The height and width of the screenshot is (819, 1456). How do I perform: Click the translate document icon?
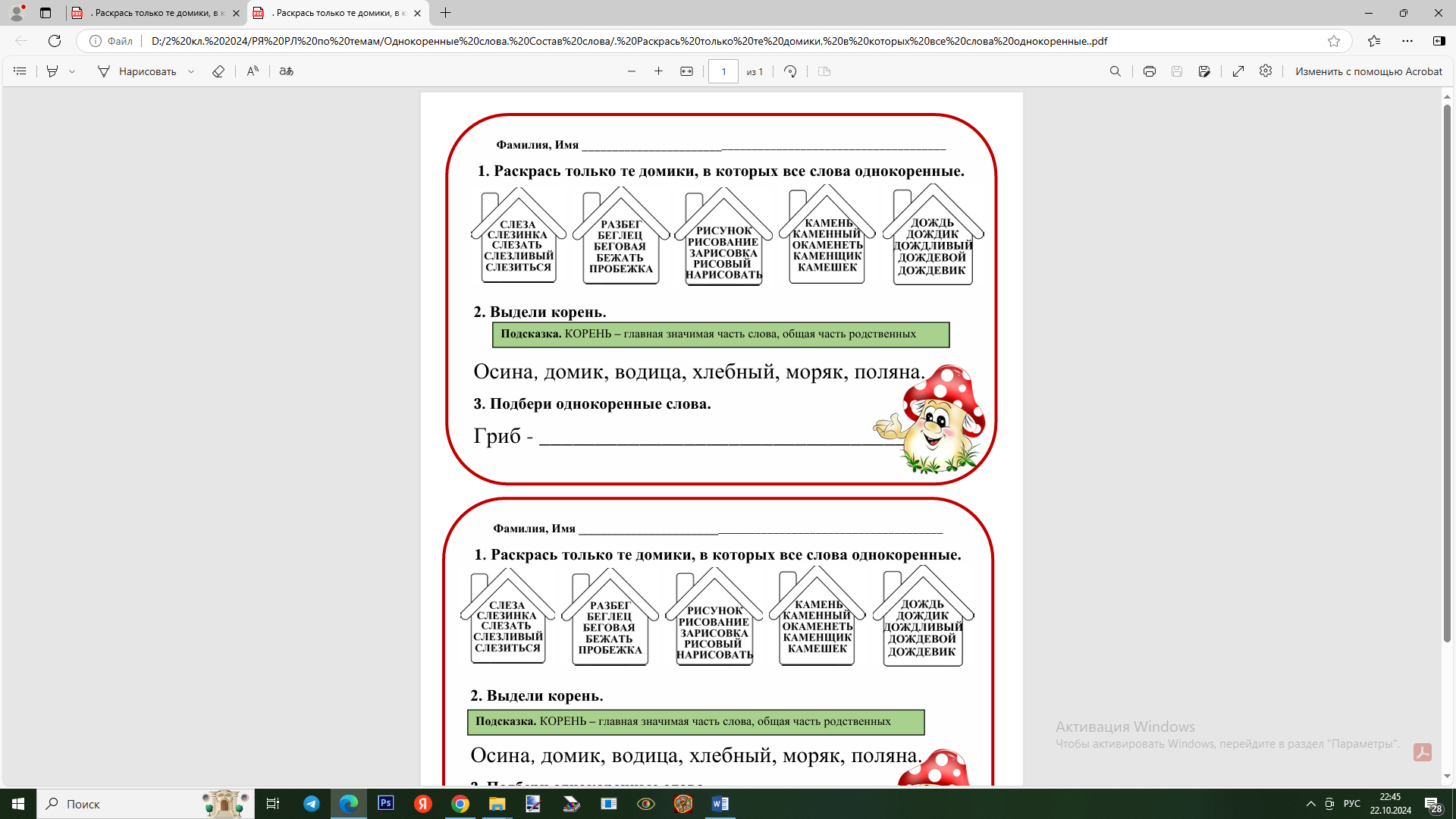click(286, 71)
